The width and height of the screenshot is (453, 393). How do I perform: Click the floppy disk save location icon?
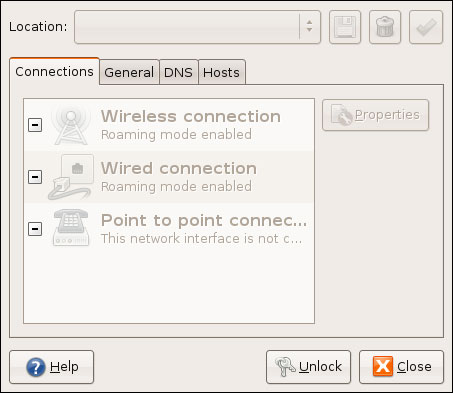coord(345,27)
